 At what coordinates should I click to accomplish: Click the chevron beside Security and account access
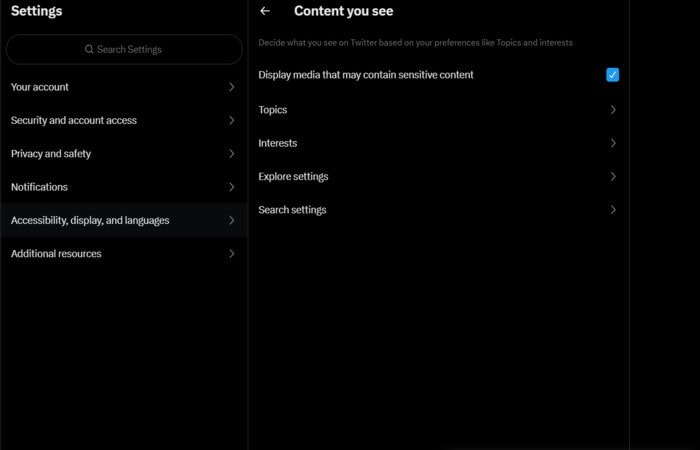point(231,121)
